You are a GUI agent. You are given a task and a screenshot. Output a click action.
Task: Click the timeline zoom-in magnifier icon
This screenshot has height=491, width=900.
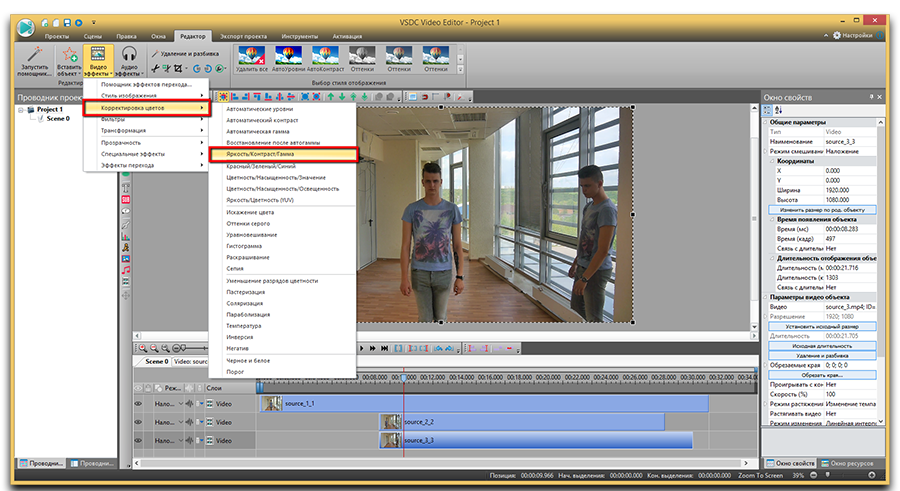point(143,348)
